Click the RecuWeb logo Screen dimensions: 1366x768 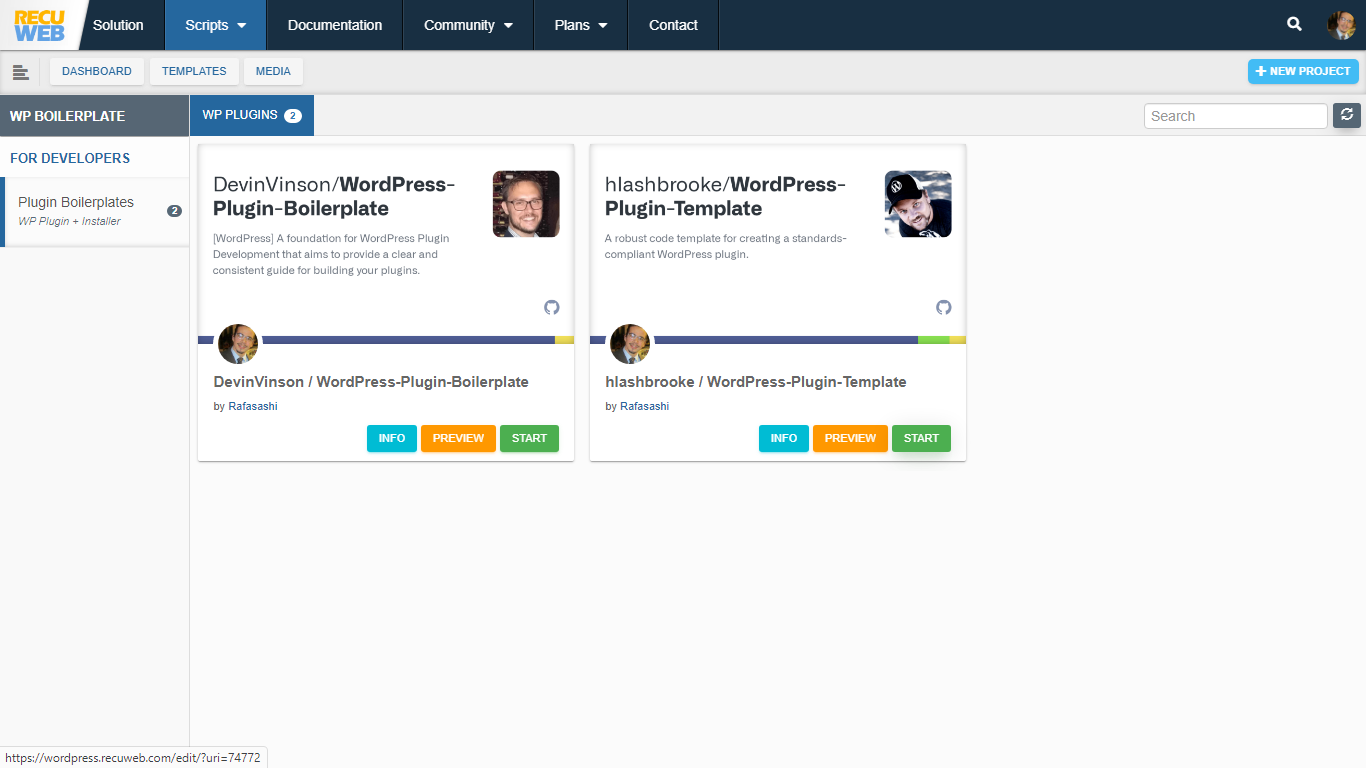[39, 25]
